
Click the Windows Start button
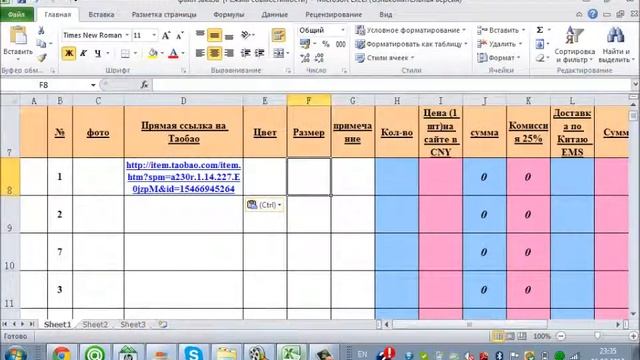16,353
